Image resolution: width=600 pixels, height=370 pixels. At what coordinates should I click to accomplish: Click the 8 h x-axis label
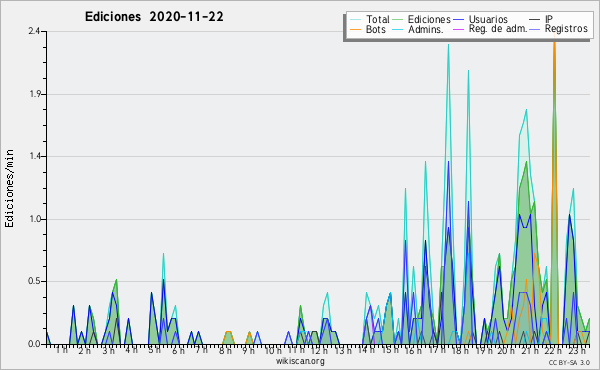(225, 350)
